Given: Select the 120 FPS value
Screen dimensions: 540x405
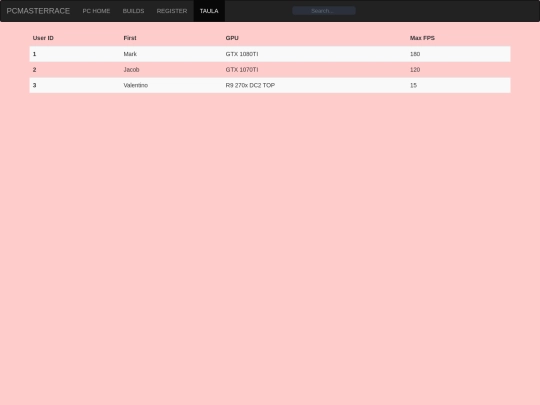Looking at the screenshot, I should [415, 70].
